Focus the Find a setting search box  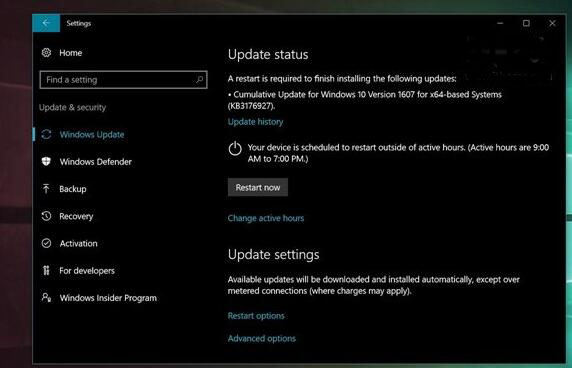click(123, 80)
